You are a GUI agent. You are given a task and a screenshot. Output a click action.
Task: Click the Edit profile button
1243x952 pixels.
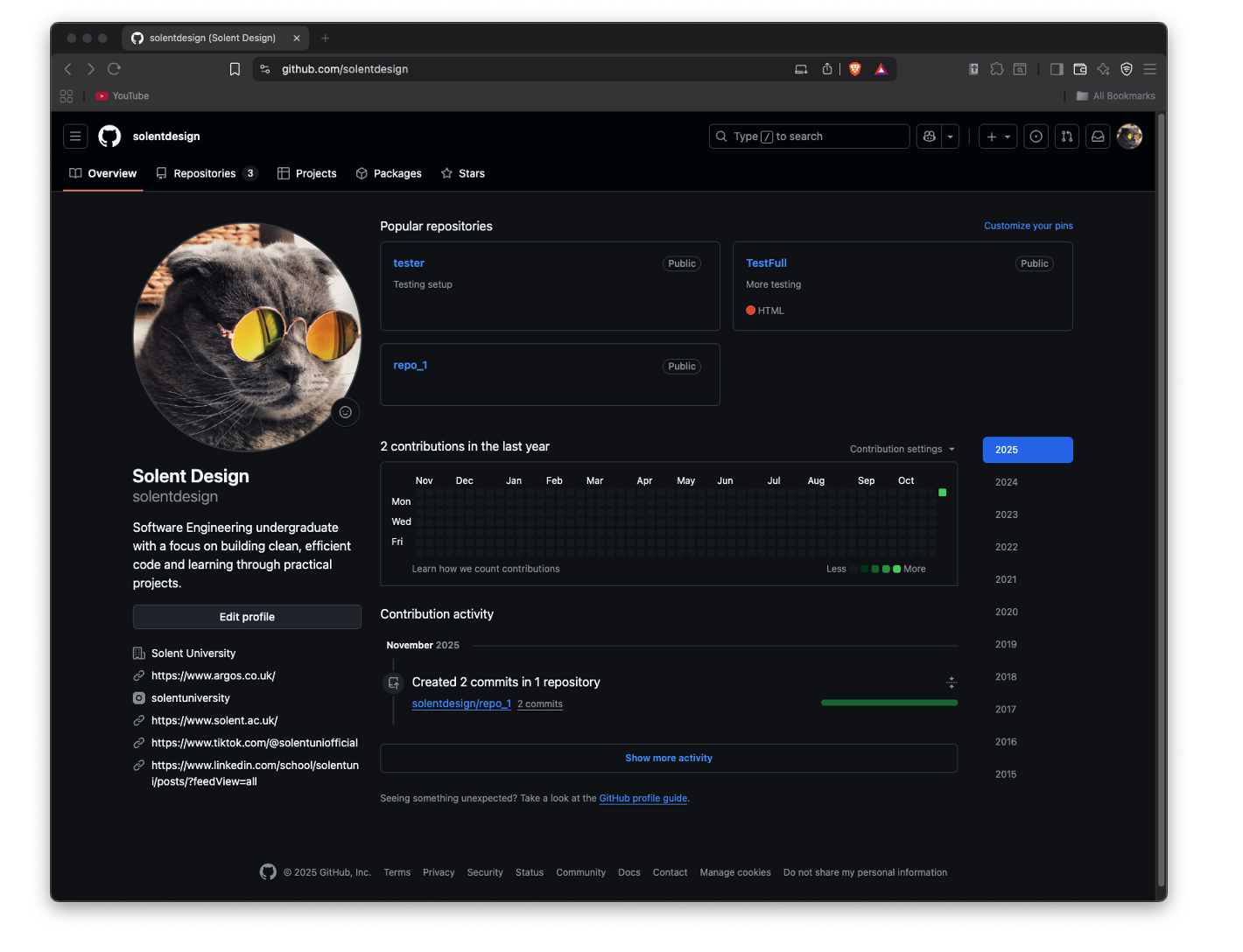tap(247, 617)
